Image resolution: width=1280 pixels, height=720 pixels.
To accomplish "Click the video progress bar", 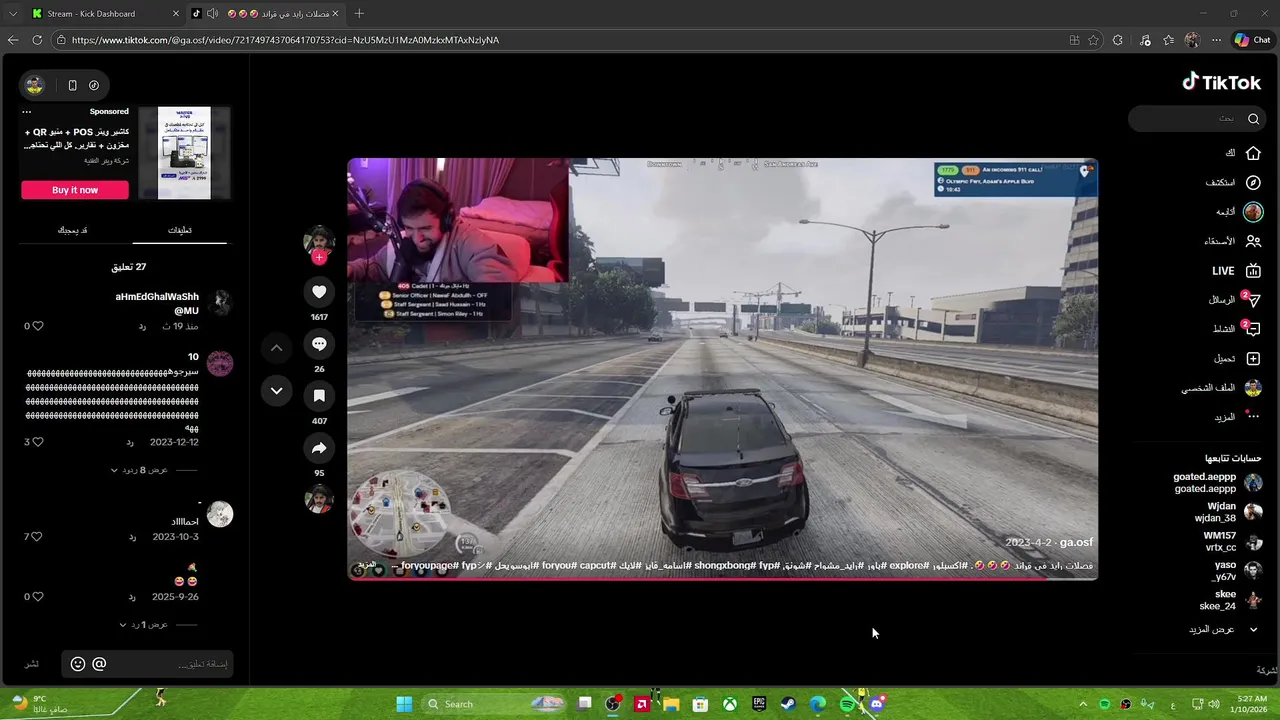I will pyautogui.click(x=722, y=579).
